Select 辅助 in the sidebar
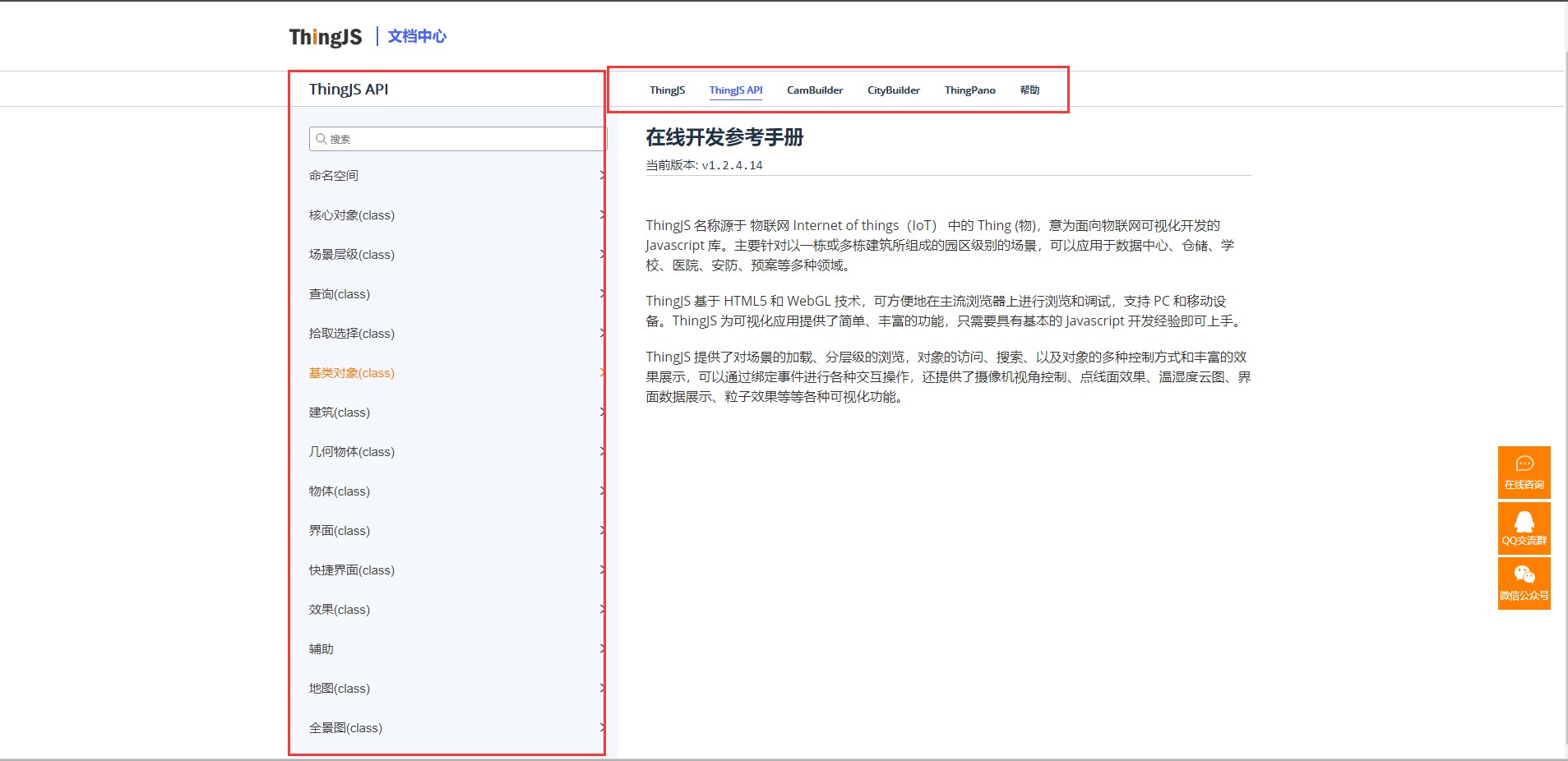The width and height of the screenshot is (1568, 761). pos(321,649)
